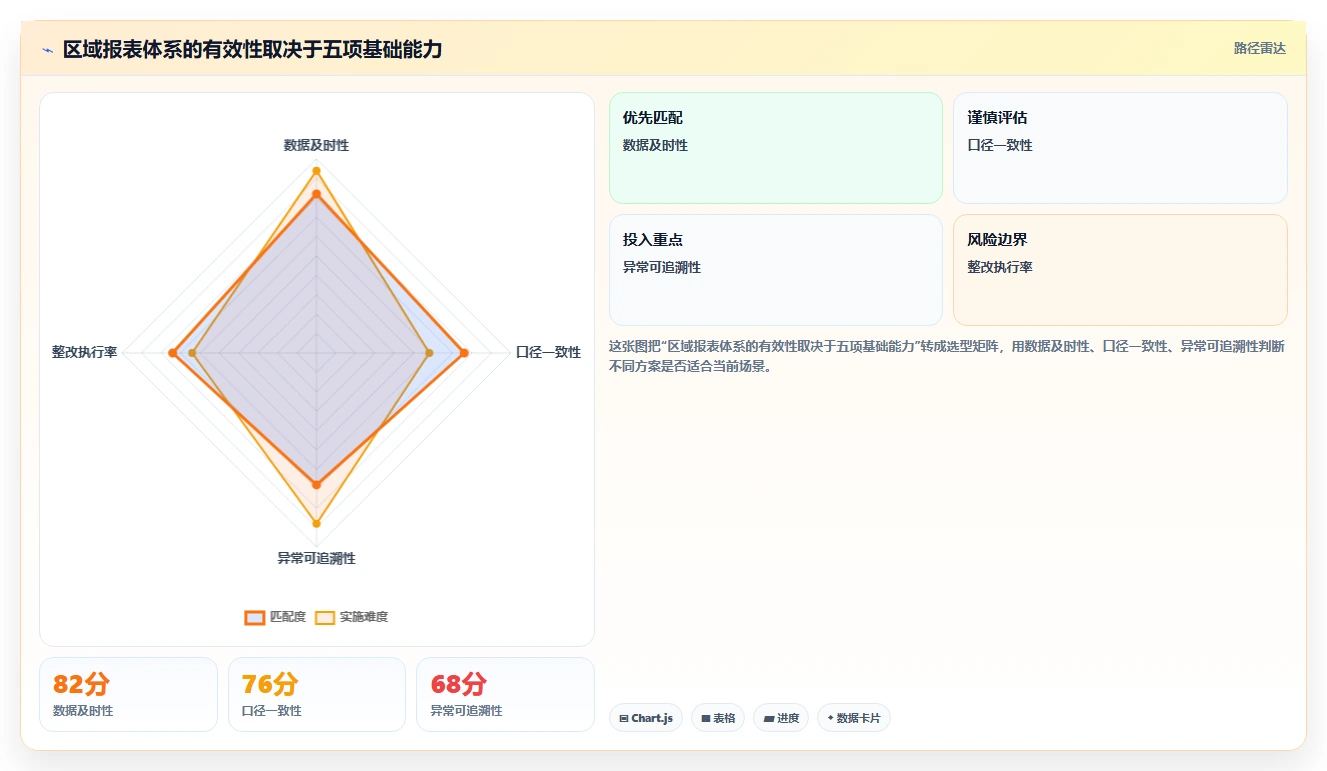Image resolution: width=1327 pixels, height=771 pixels.
Task: Click the 路径雷达 label in the header
Action: pos(1259,48)
